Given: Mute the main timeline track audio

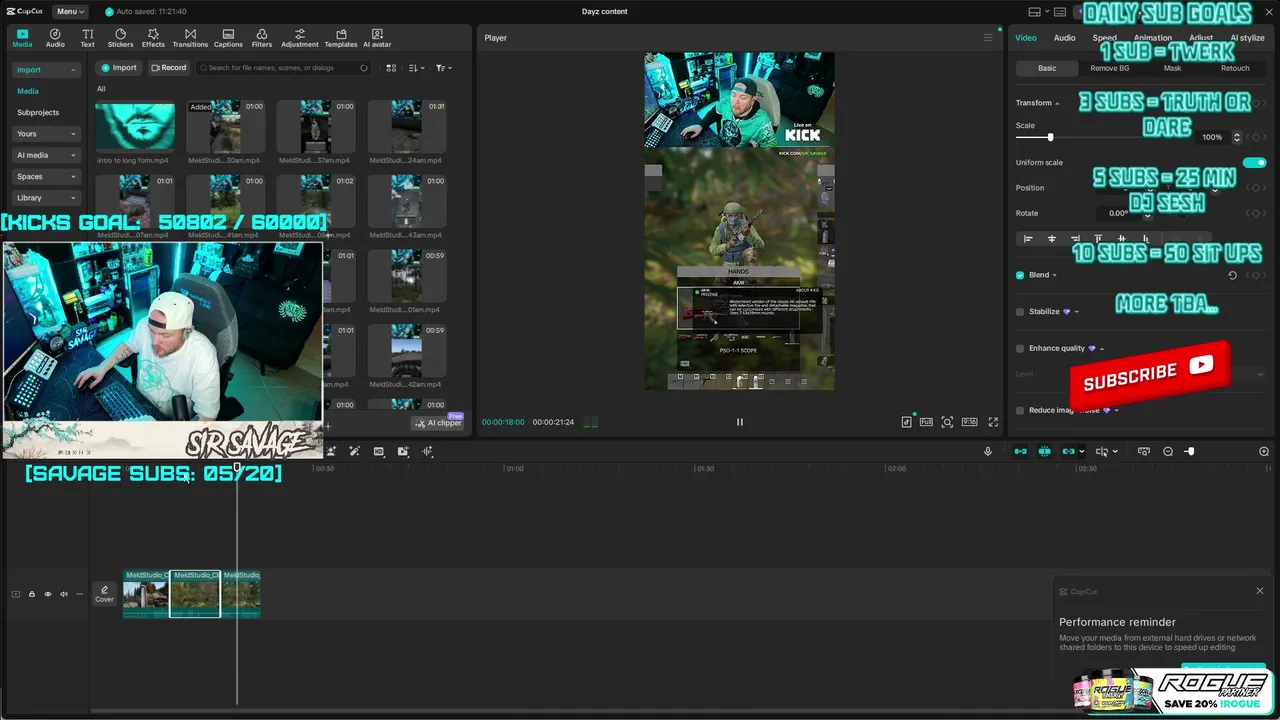Looking at the screenshot, I should point(64,594).
